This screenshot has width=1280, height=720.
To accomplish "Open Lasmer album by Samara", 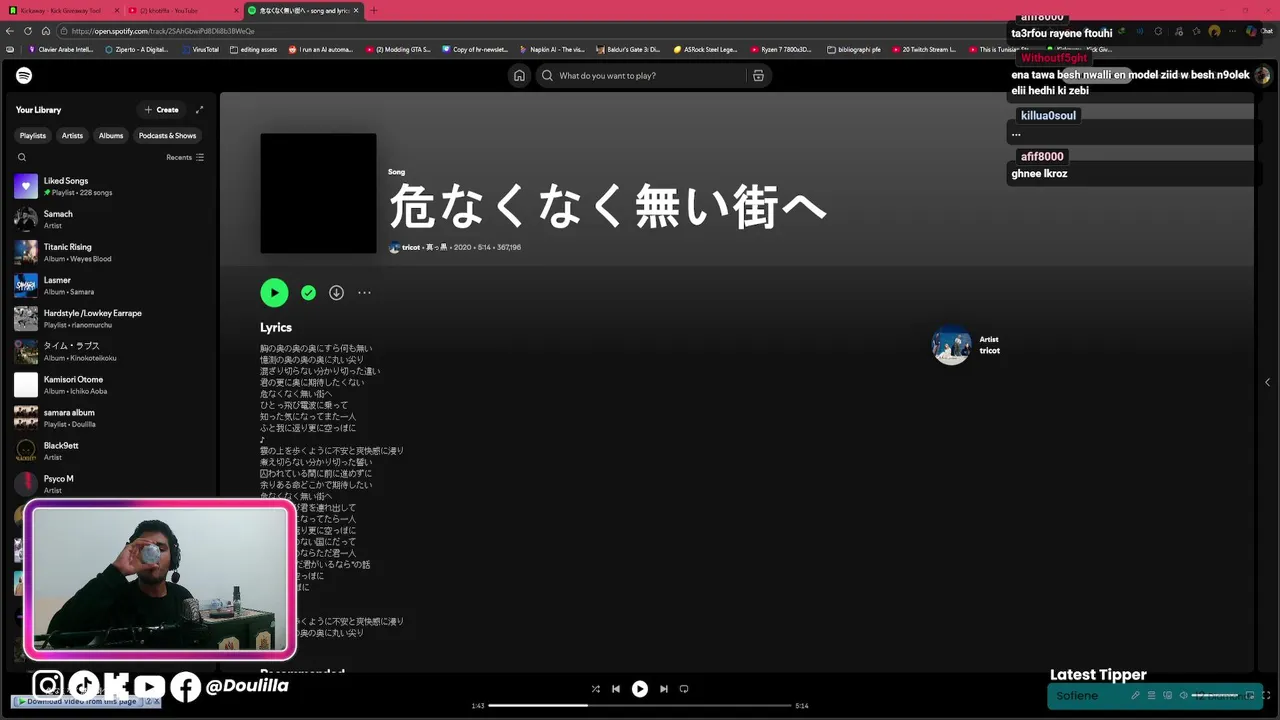I will [x=110, y=285].
